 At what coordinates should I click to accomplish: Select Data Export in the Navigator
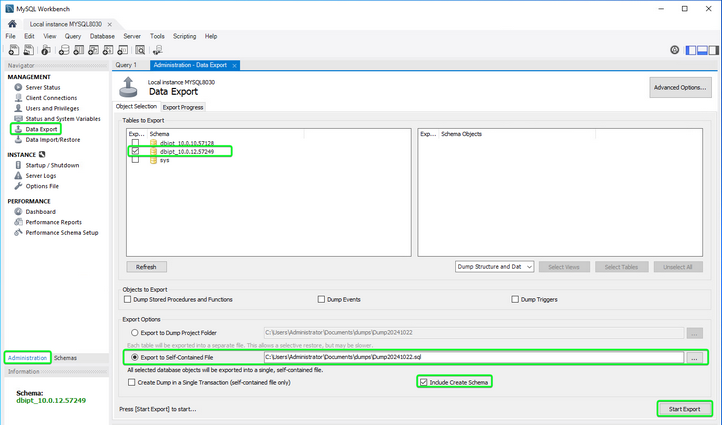click(x=41, y=129)
